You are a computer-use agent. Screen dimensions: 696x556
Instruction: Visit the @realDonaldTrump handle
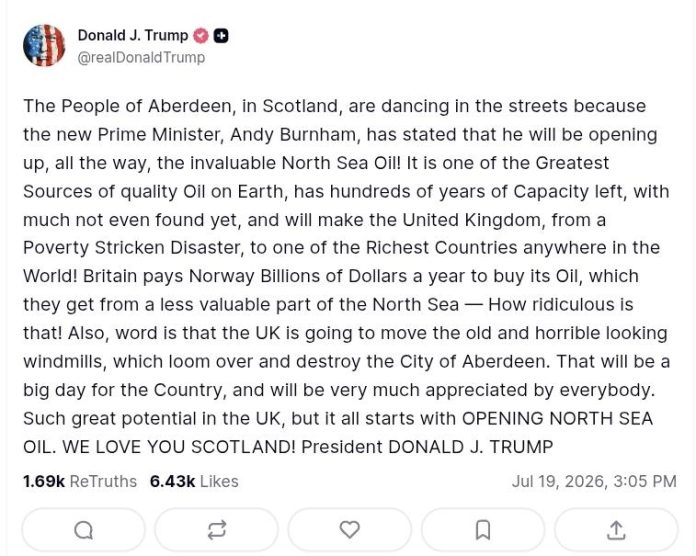[x=141, y=58]
